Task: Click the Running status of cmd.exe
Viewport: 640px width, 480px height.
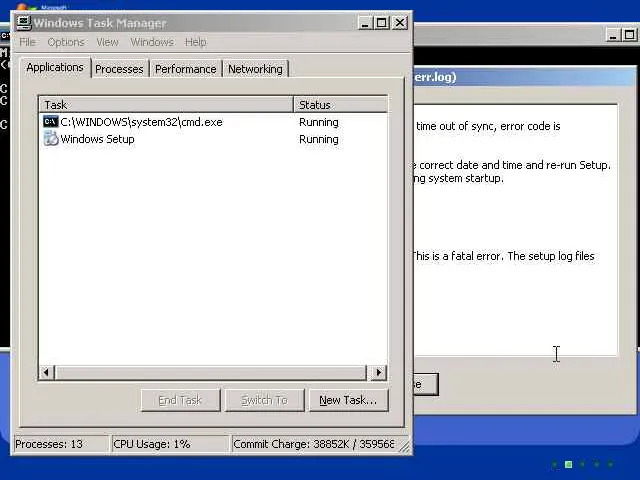Action: 318,122
